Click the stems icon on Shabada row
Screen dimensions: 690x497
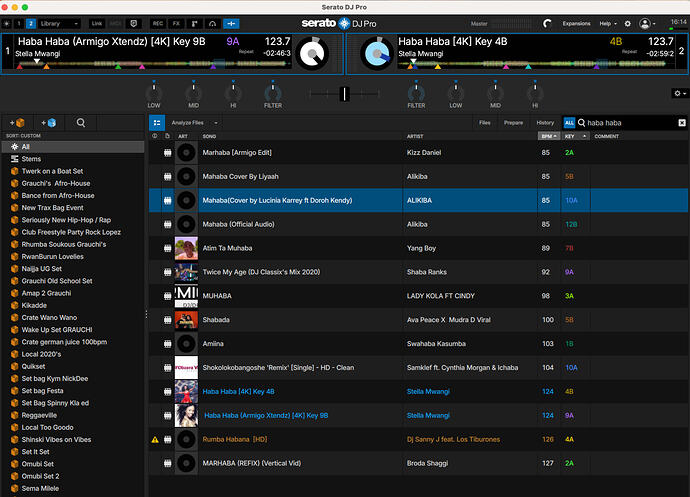(x=167, y=320)
